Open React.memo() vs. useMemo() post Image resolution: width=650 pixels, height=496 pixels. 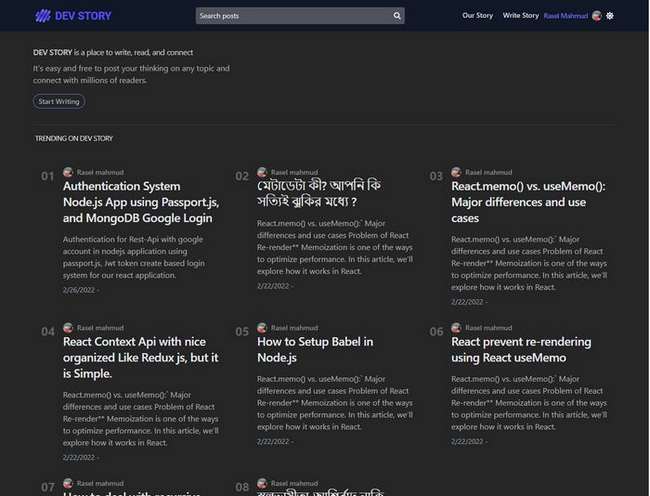point(528,202)
